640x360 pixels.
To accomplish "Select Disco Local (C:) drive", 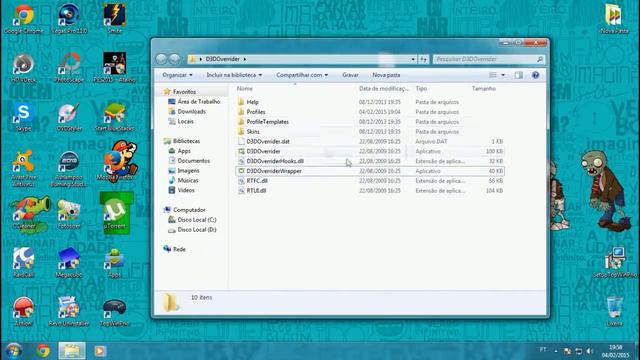I will pos(197,220).
